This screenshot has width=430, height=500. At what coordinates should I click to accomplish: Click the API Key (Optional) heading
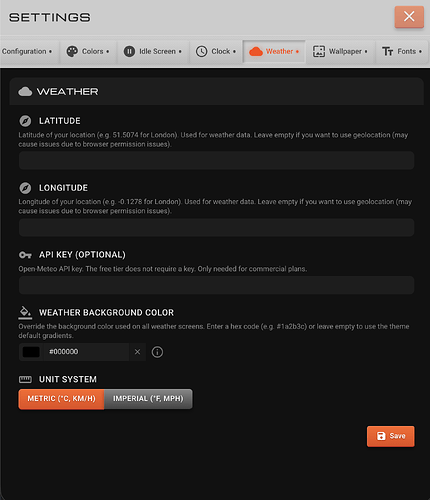(82, 255)
